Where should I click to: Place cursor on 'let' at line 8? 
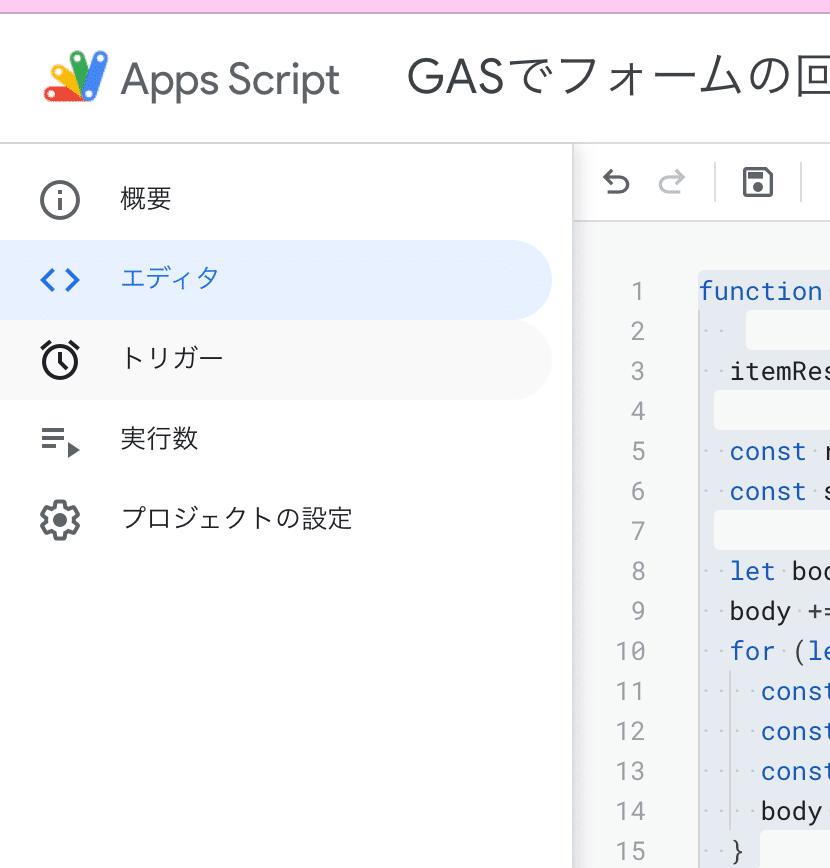click(x=752, y=571)
